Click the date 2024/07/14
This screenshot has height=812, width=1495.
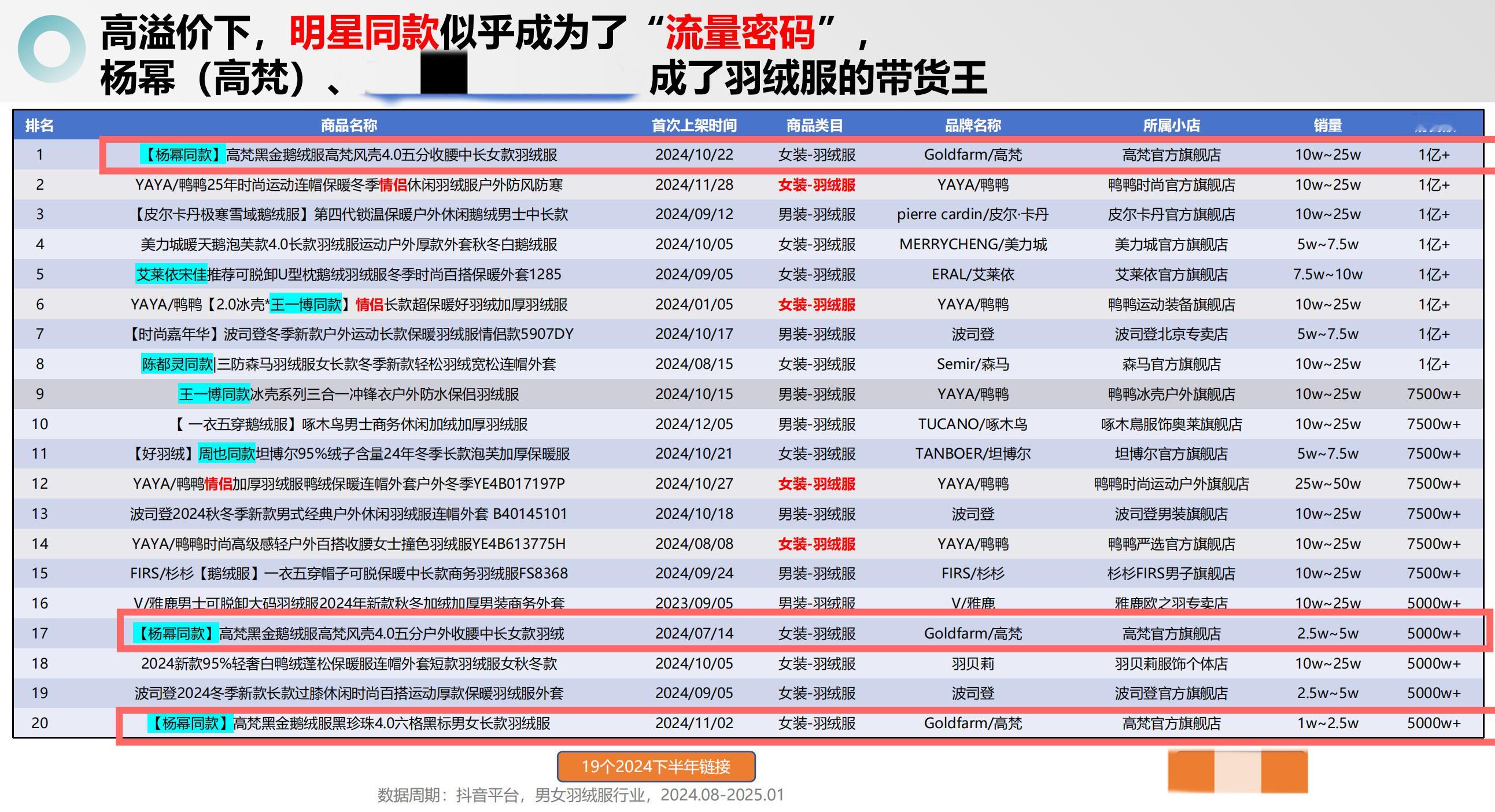click(x=694, y=634)
